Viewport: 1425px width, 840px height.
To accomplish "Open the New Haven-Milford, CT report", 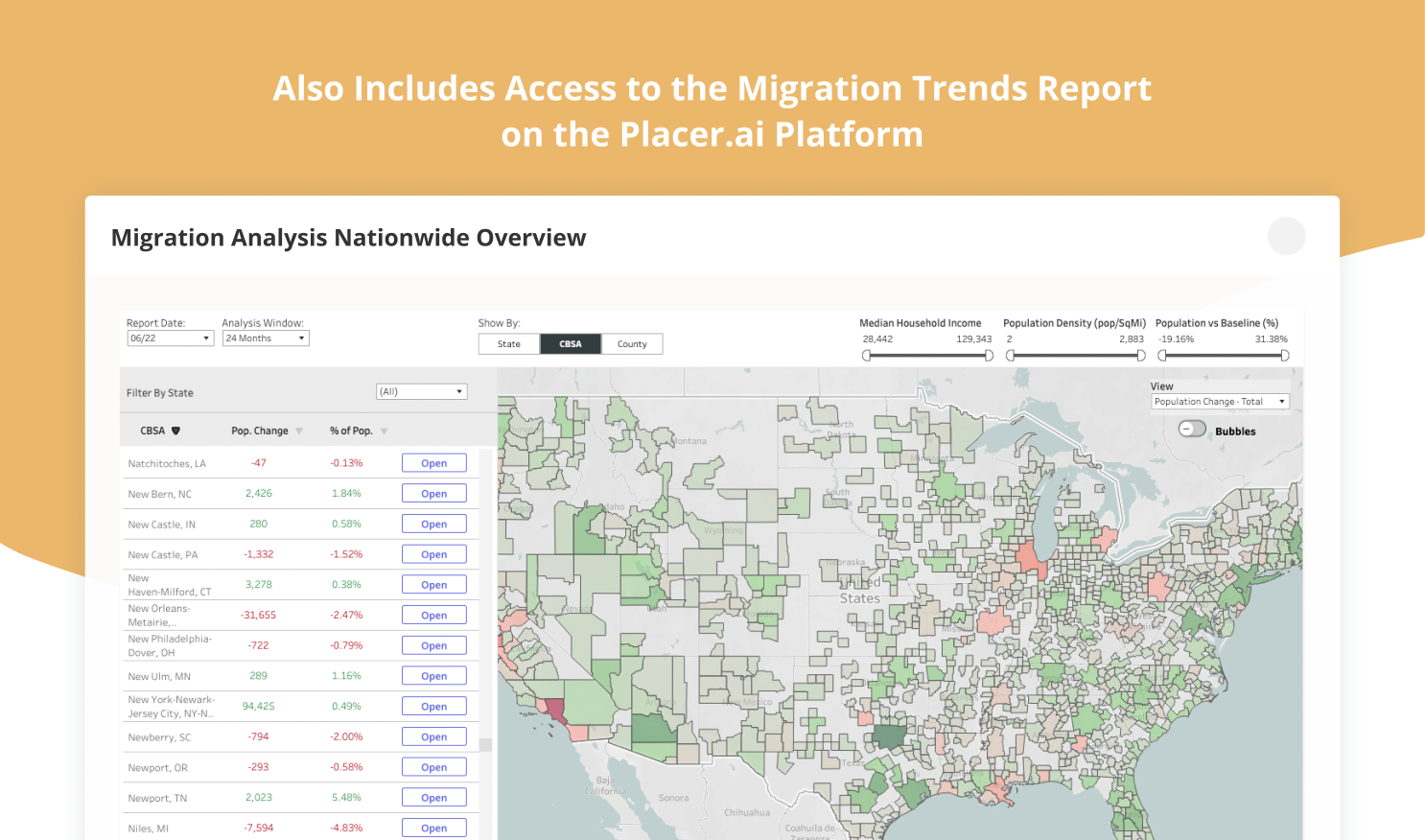I will [434, 585].
